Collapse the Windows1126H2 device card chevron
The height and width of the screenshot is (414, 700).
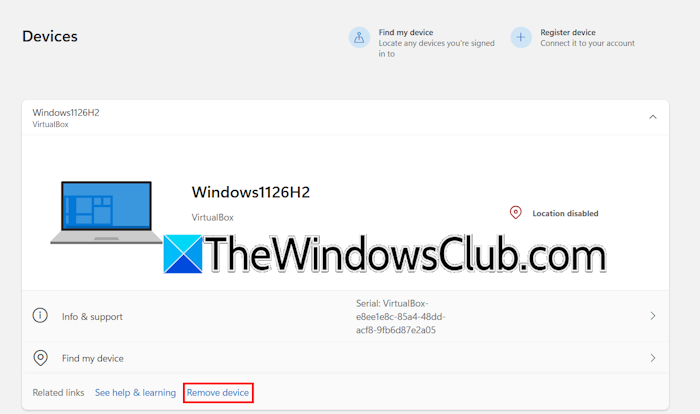pos(653,117)
